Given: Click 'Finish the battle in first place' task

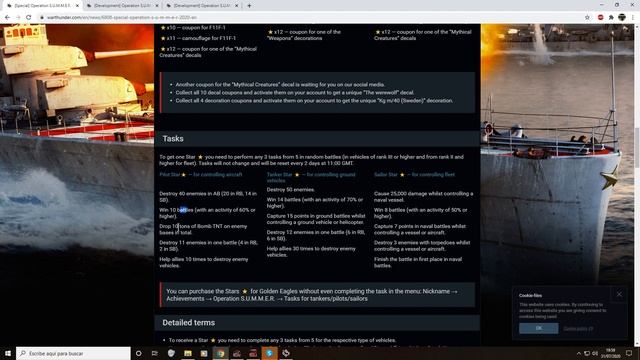Looking at the screenshot, I should click(x=418, y=262).
